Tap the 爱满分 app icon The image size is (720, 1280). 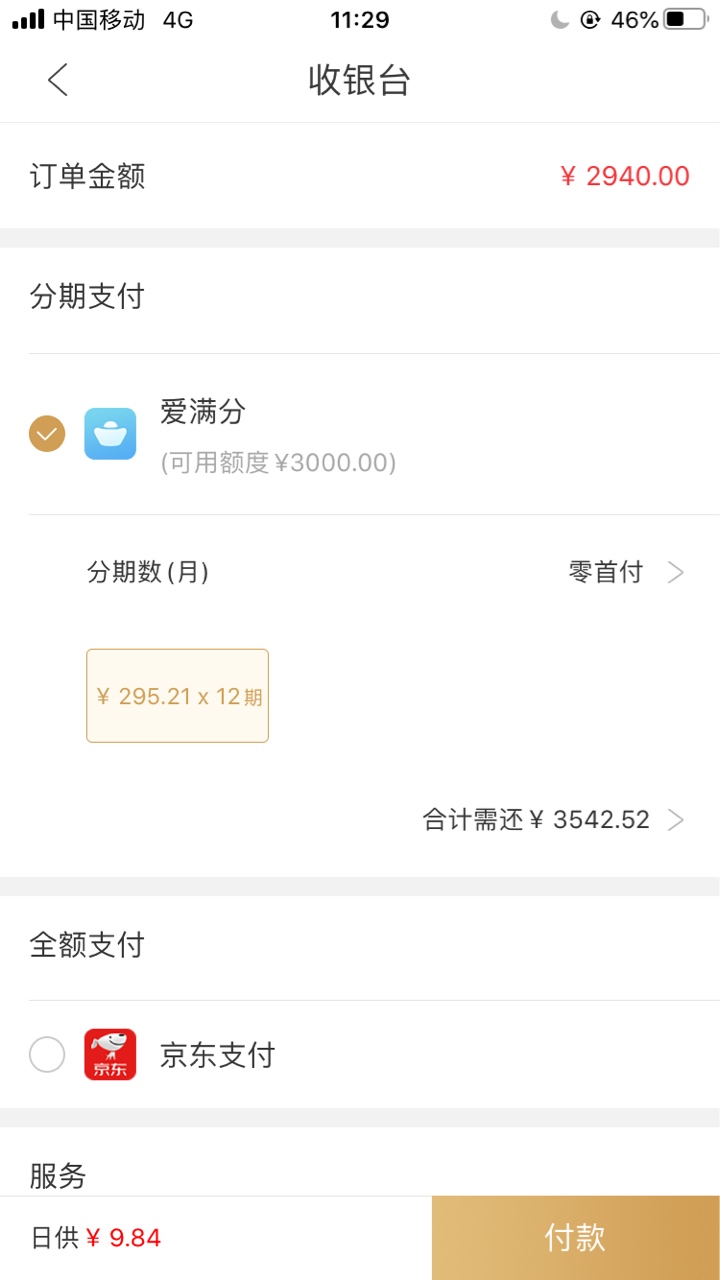tap(110, 434)
